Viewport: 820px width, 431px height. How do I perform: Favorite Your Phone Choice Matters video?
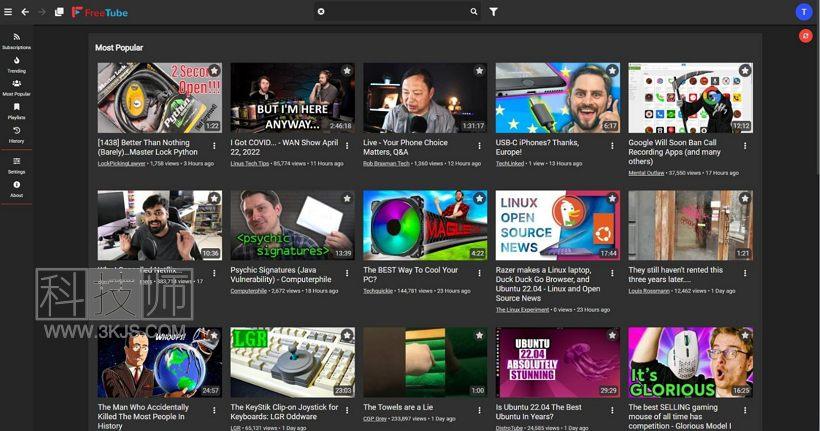pos(479,70)
